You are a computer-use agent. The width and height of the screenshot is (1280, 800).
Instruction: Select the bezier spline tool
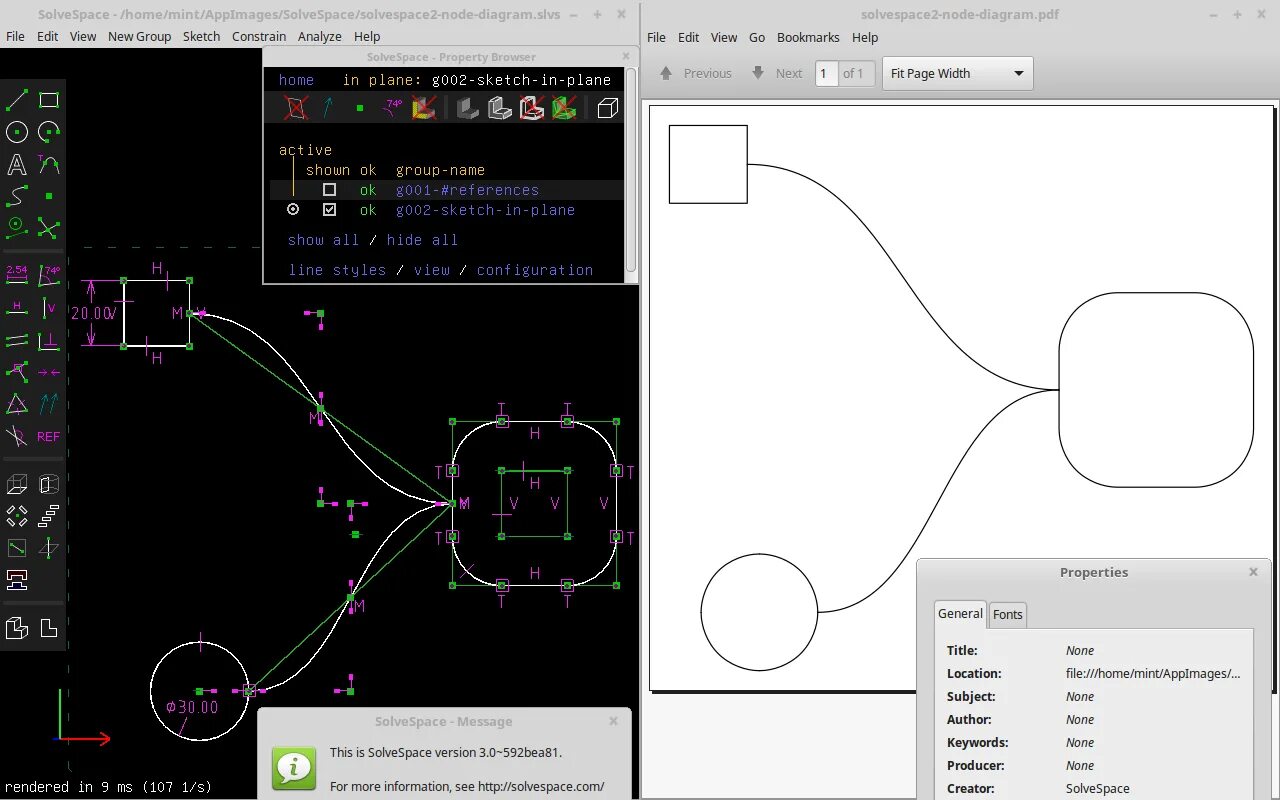pyautogui.click(x=17, y=196)
